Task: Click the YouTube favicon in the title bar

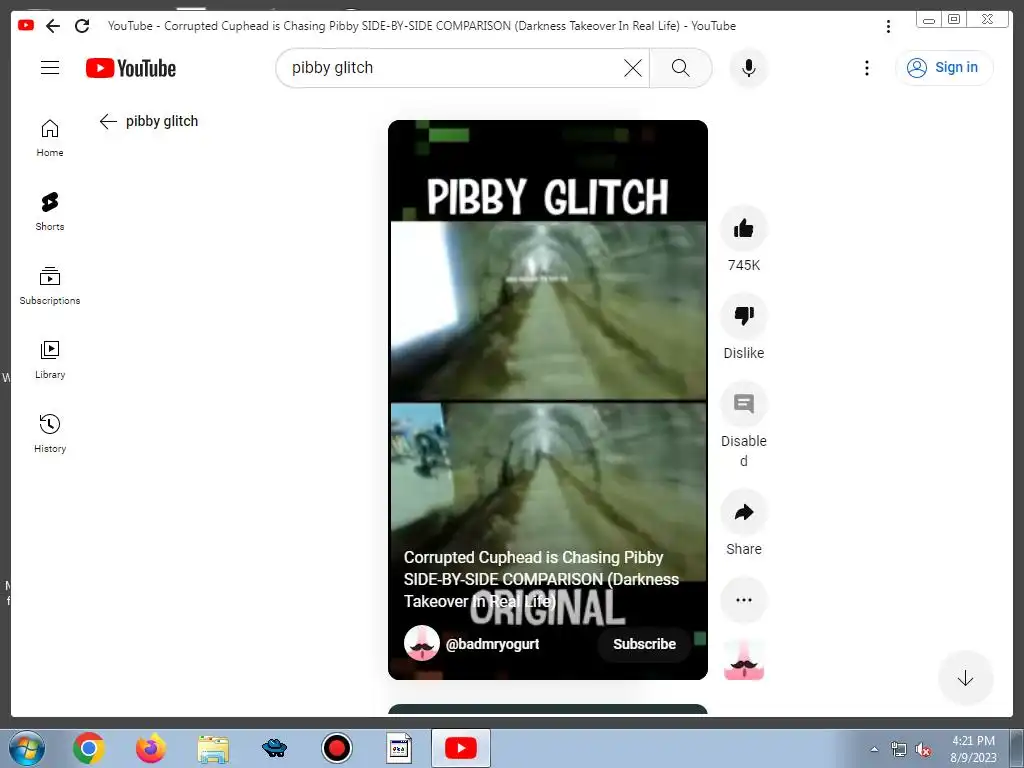Action: 26,25
